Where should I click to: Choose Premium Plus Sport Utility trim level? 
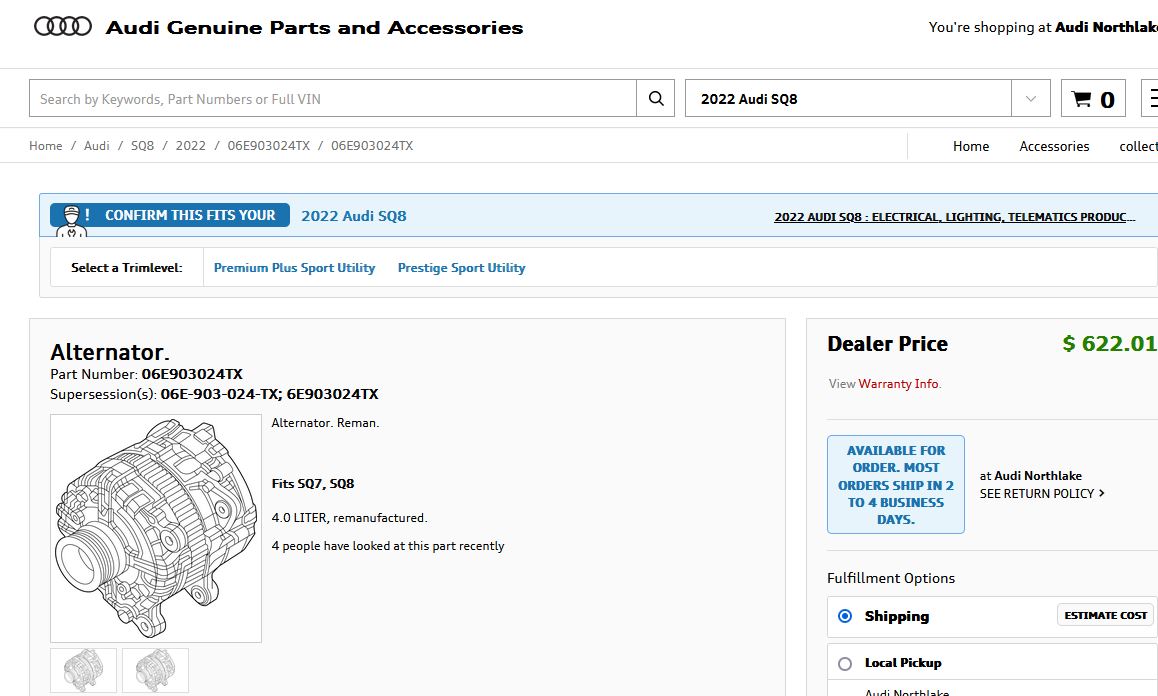pyautogui.click(x=295, y=267)
